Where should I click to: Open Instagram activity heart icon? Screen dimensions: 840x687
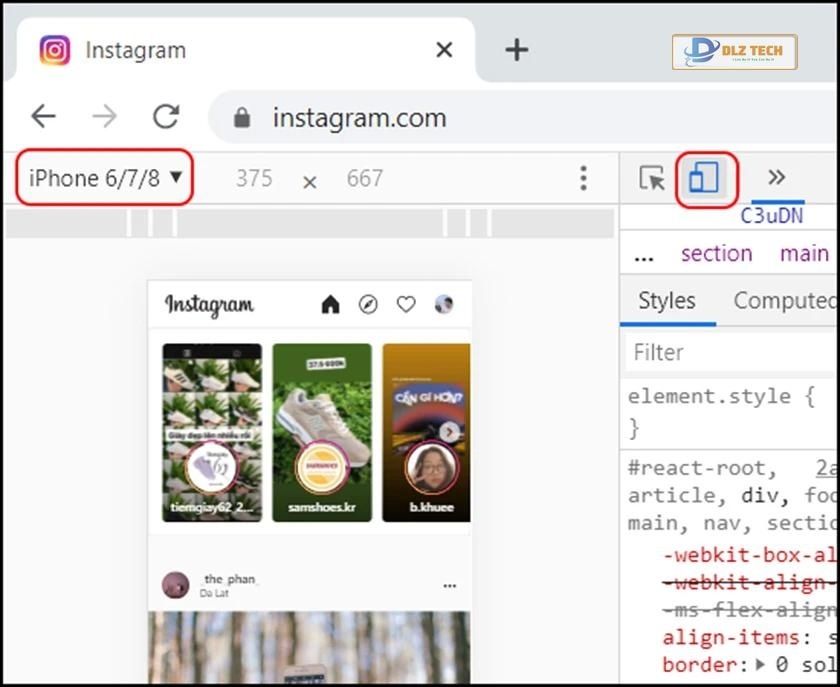pos(406,305)
